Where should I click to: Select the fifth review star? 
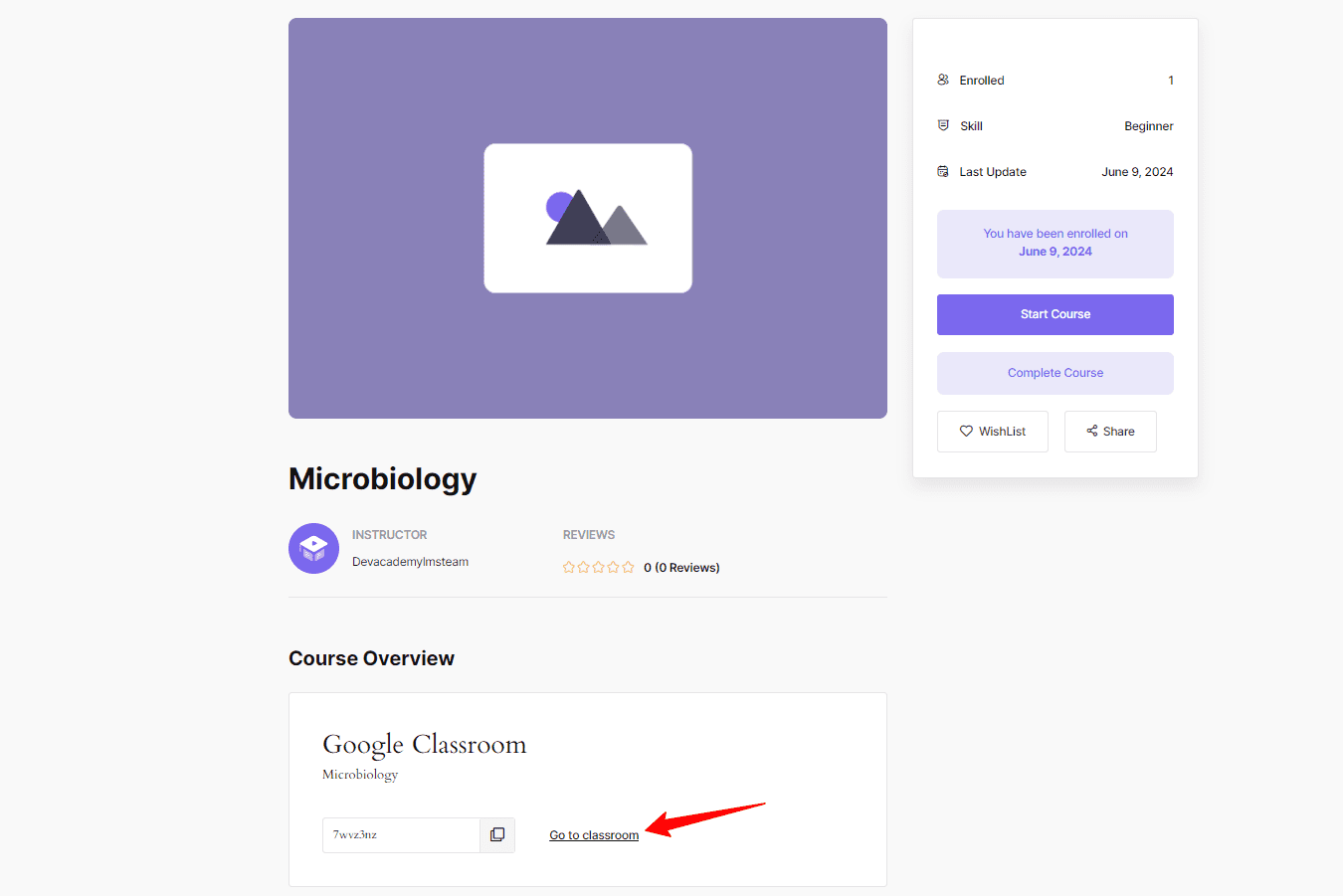pyautogui.click(x=628, y=567)
